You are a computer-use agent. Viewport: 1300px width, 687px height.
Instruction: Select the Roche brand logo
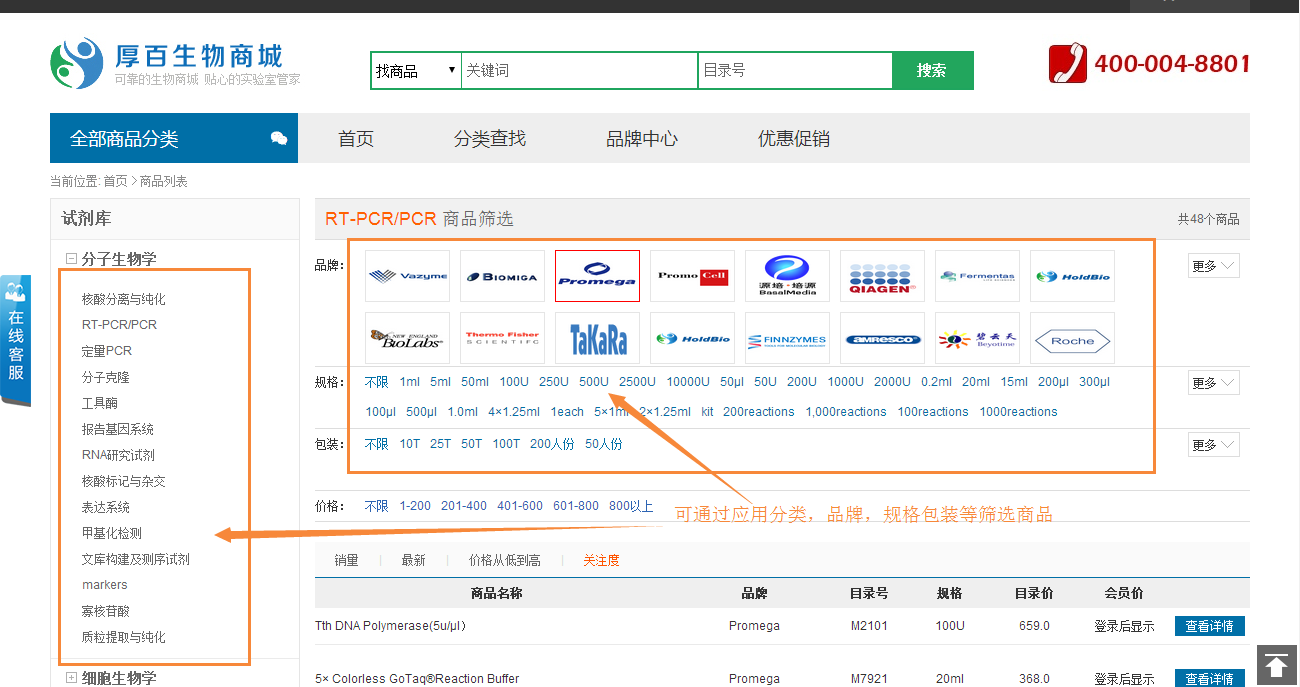(x=1072, y=339)
